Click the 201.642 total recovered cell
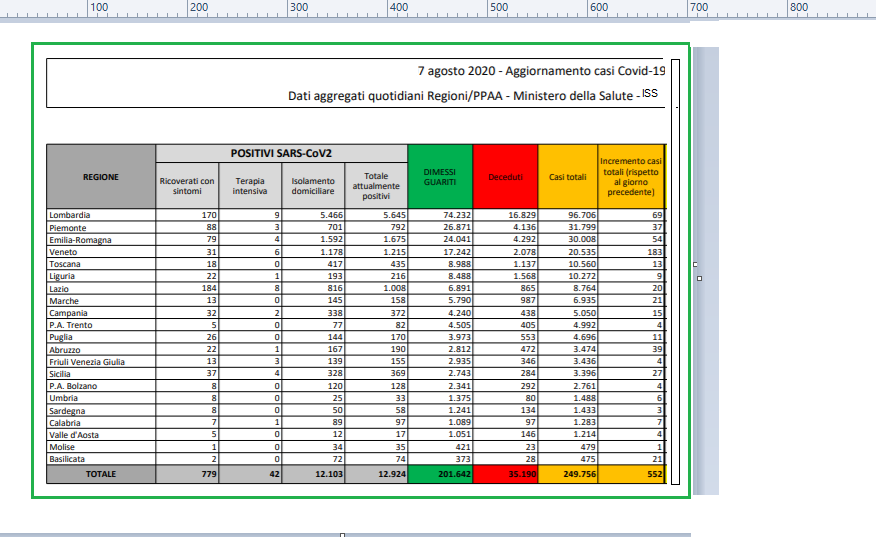This screenshot has height=537, width=876. click(x=440, y=474)
